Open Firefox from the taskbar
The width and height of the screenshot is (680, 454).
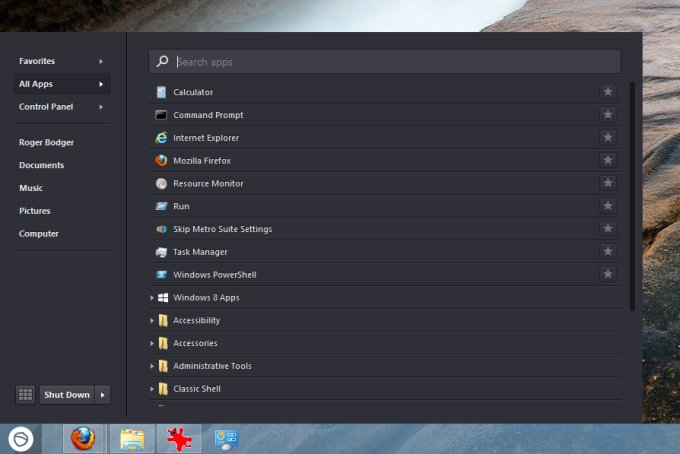click(83, 438)
